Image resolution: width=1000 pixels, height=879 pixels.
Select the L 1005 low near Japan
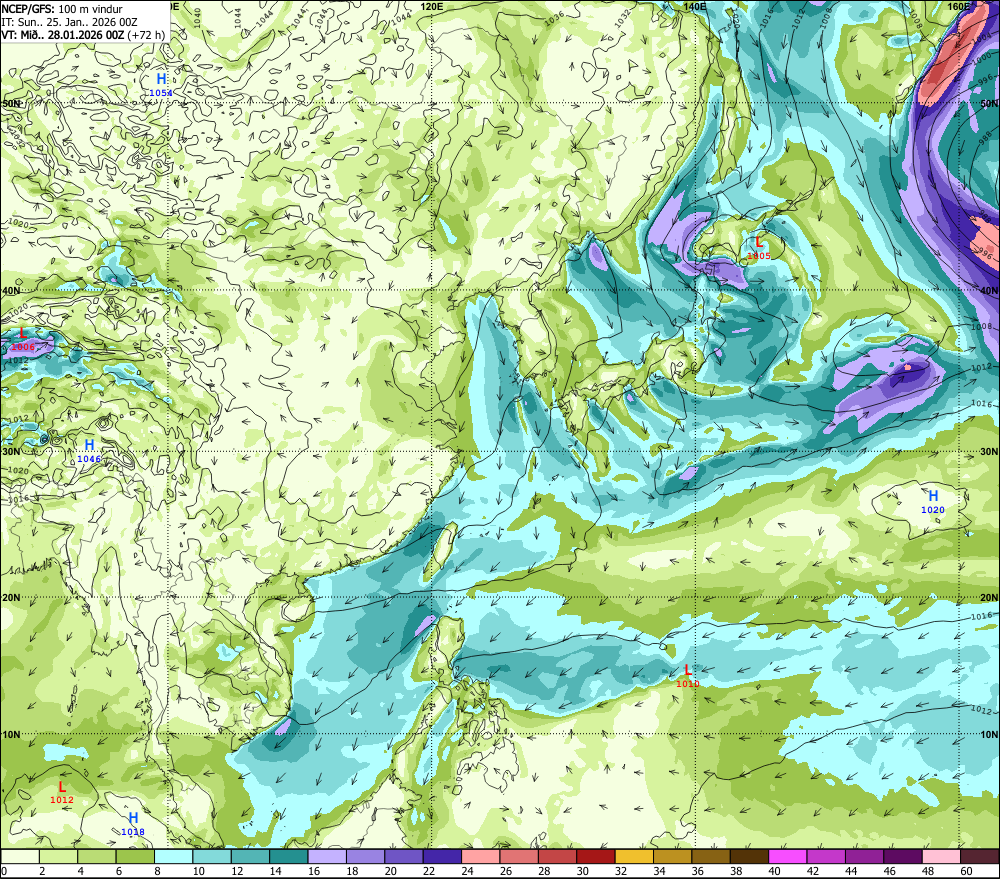tap(759, 248)
